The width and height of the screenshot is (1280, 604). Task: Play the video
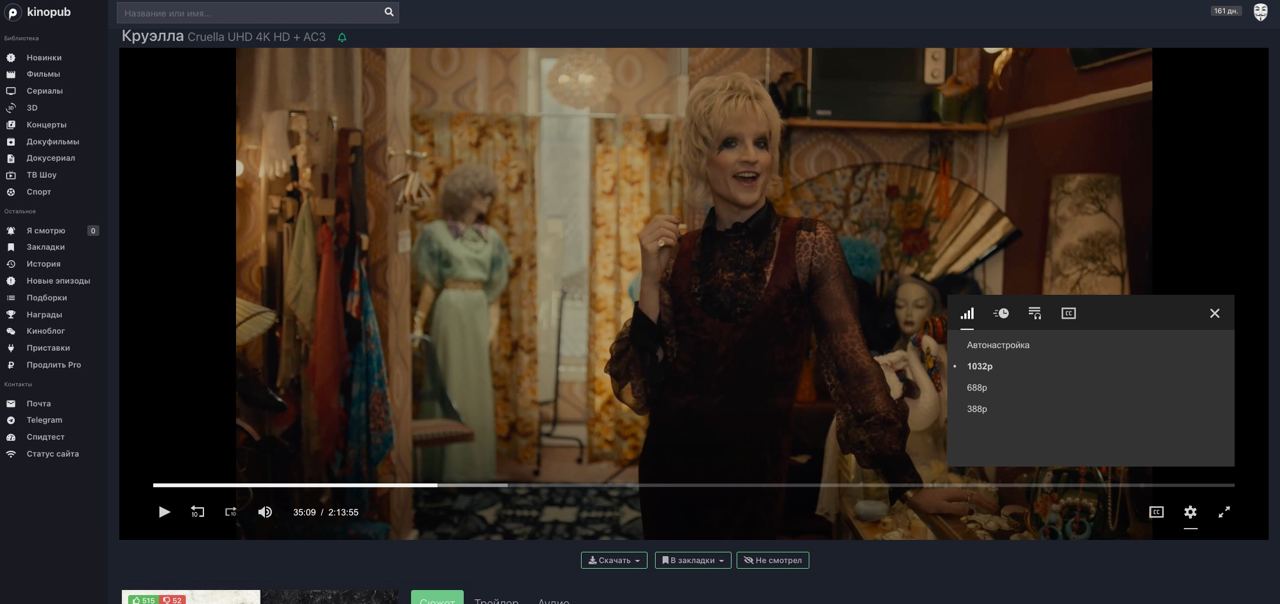(164, 512)
